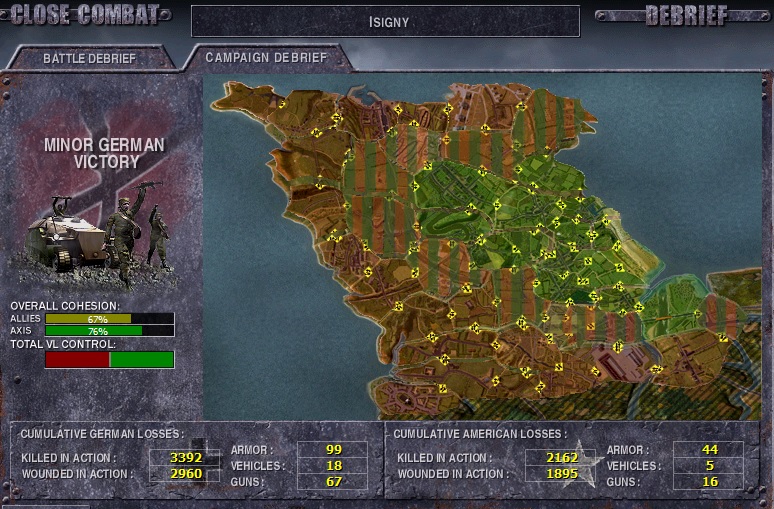
Task: Select American wounded in action value 1895
Action: pyautogui.click(x=562, y=474)
